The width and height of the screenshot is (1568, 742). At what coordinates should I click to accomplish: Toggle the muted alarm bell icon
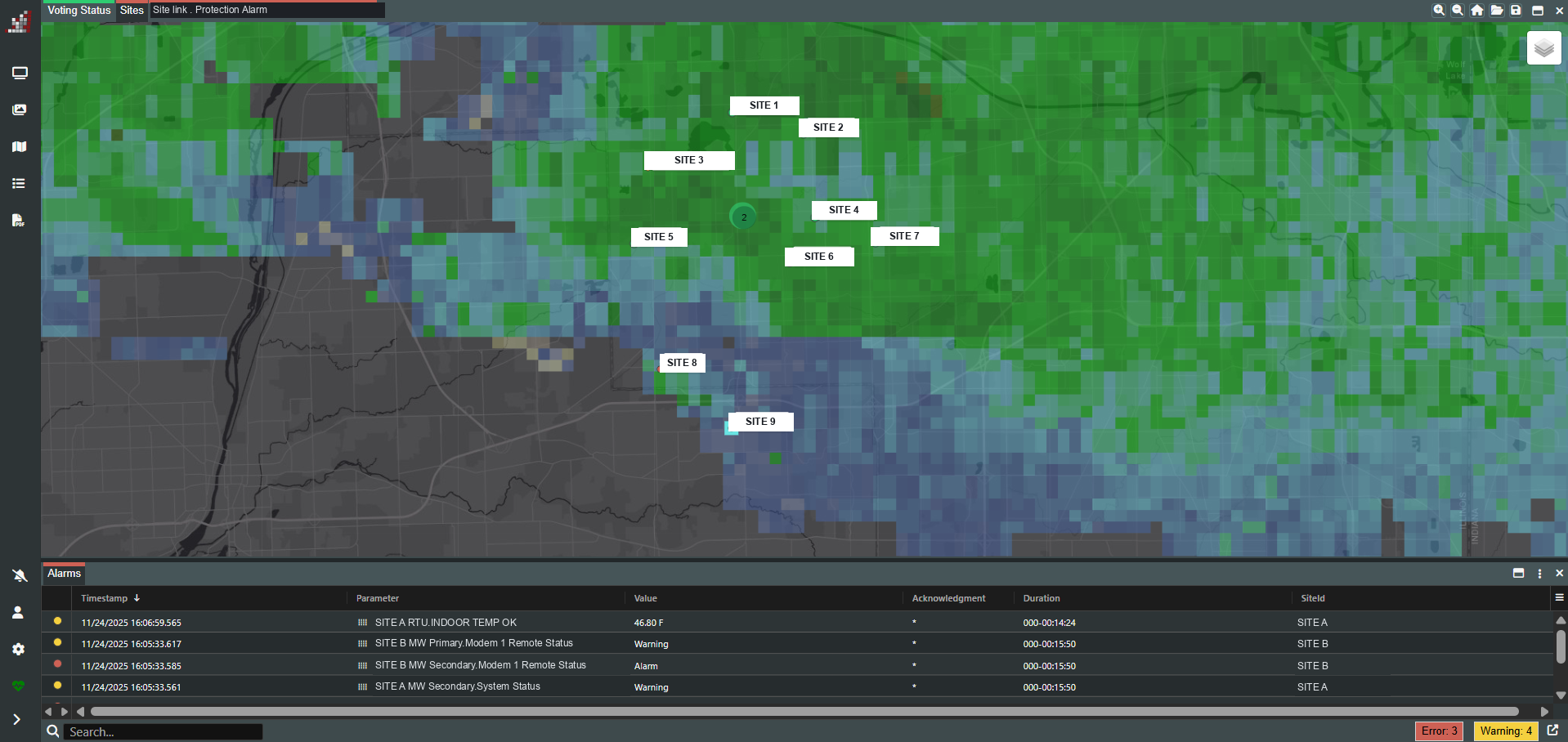[20, 575]
